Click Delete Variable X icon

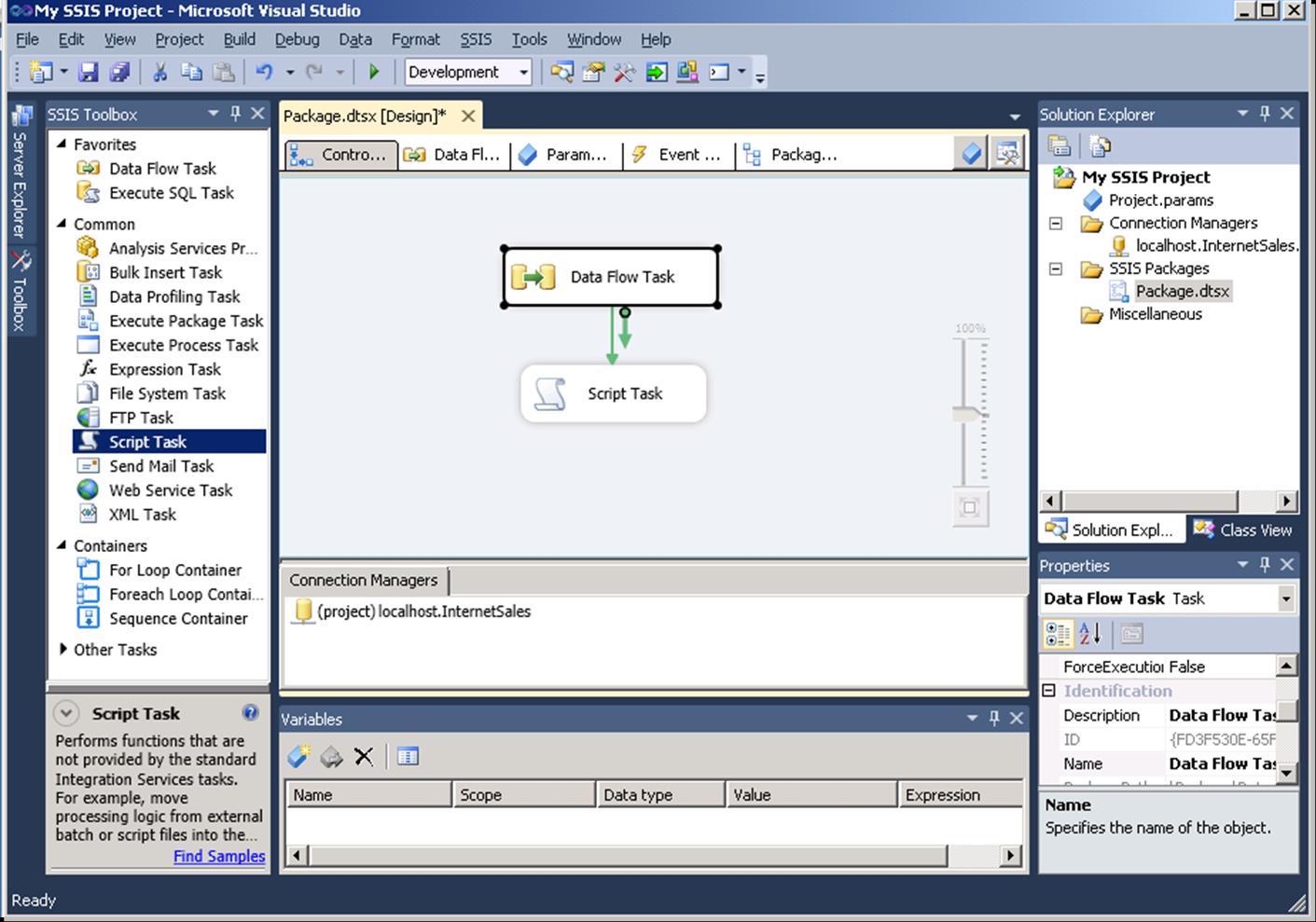point(364,756)
